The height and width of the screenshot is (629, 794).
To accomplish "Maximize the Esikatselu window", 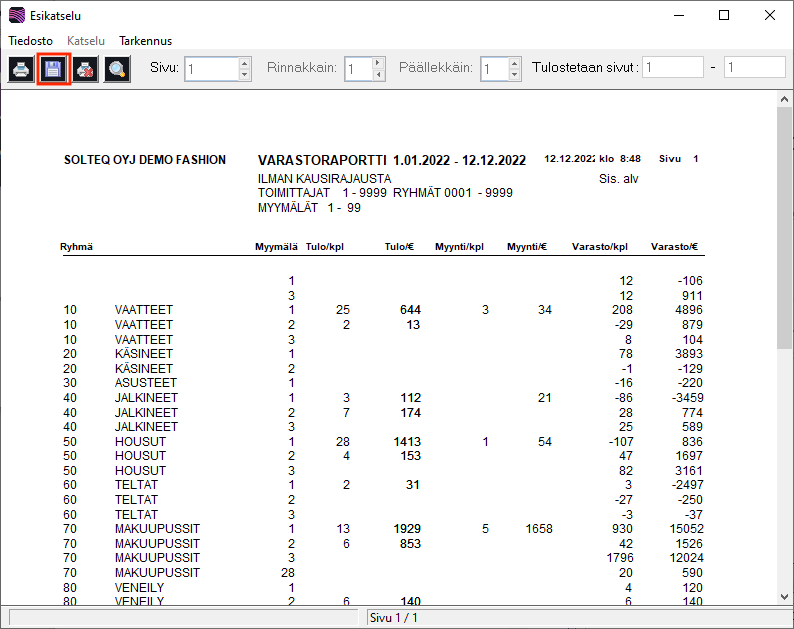I will [723, 16].
